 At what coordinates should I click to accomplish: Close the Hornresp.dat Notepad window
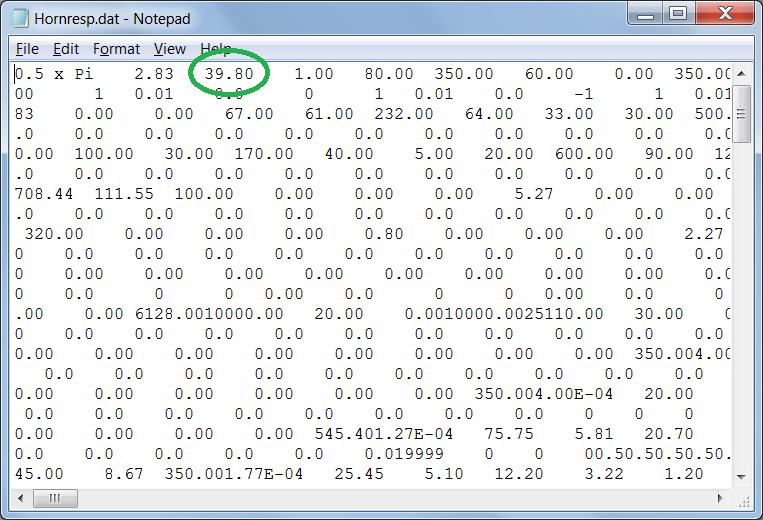pyautogui.click(x=725, y=14)
